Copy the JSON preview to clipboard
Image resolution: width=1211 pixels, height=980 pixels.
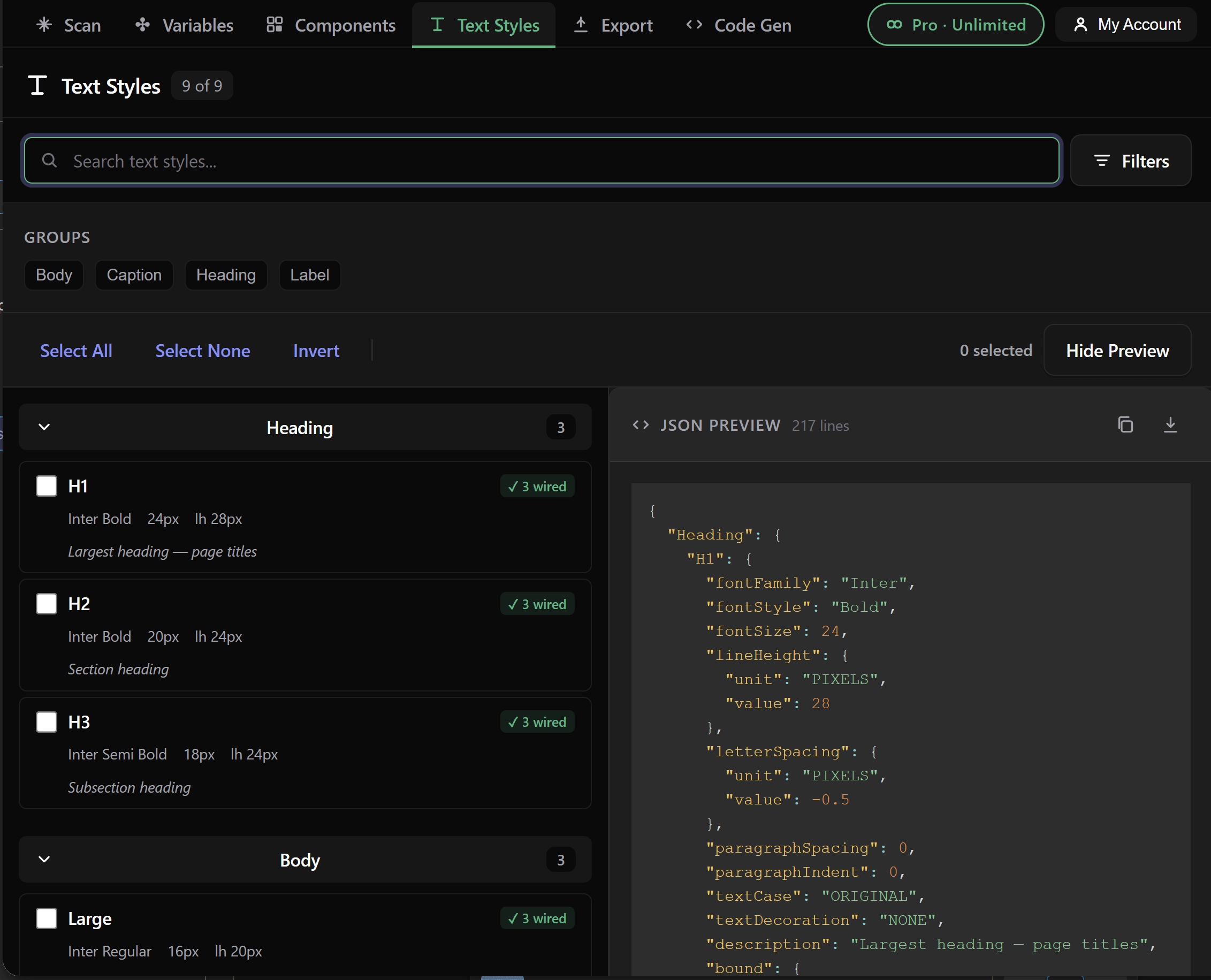(x=1125, y=424)
